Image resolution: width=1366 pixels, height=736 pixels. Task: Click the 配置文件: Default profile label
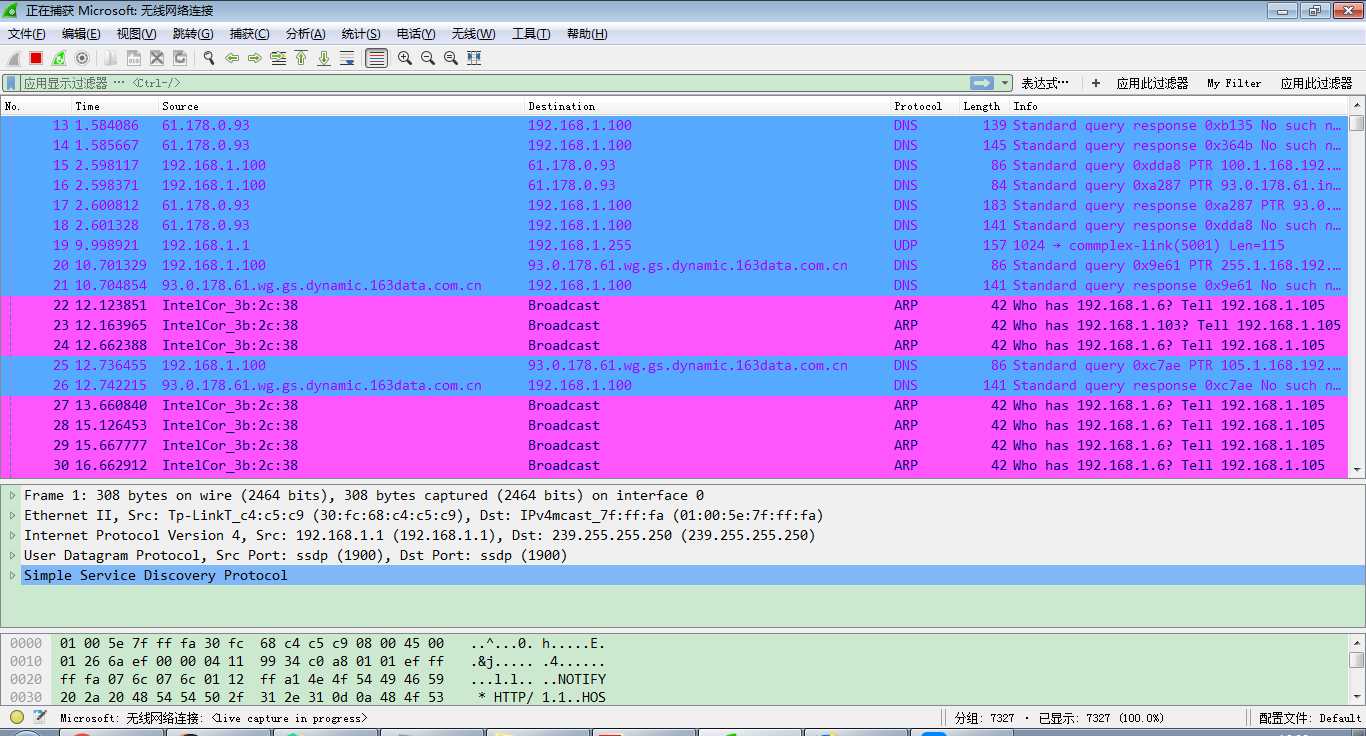(1310, 718)
